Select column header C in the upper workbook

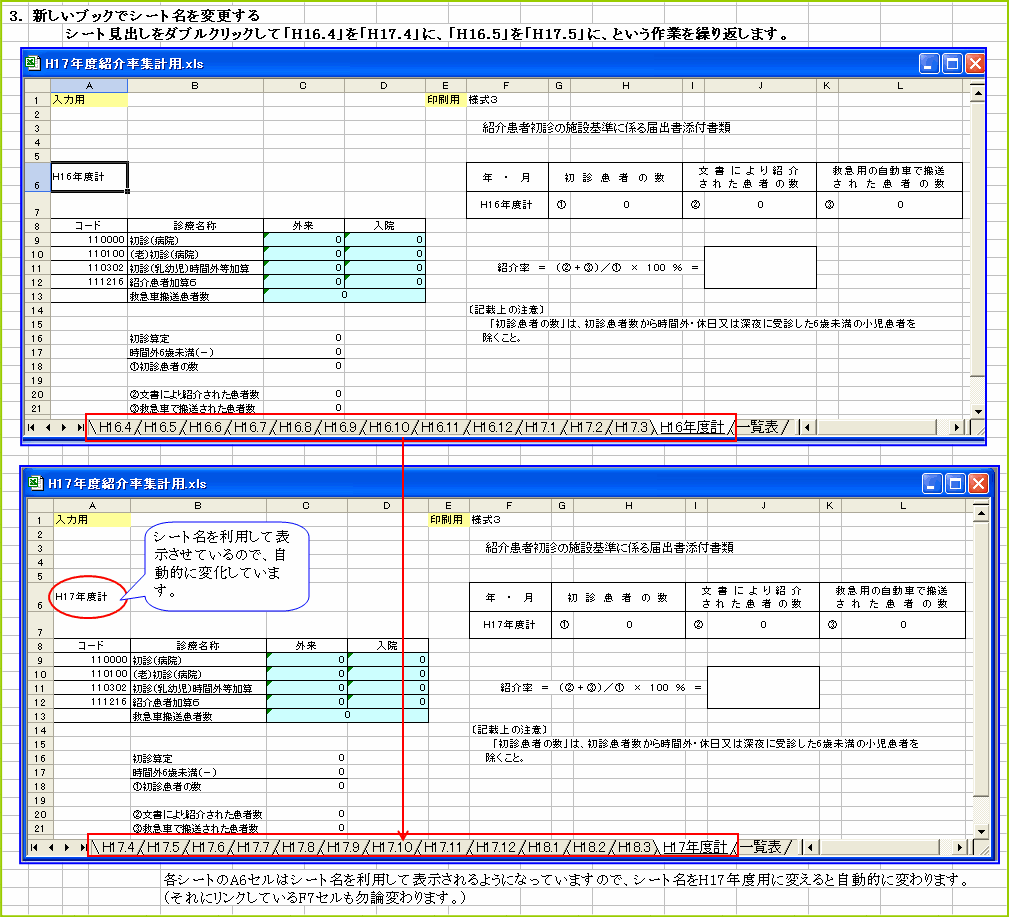303,86
